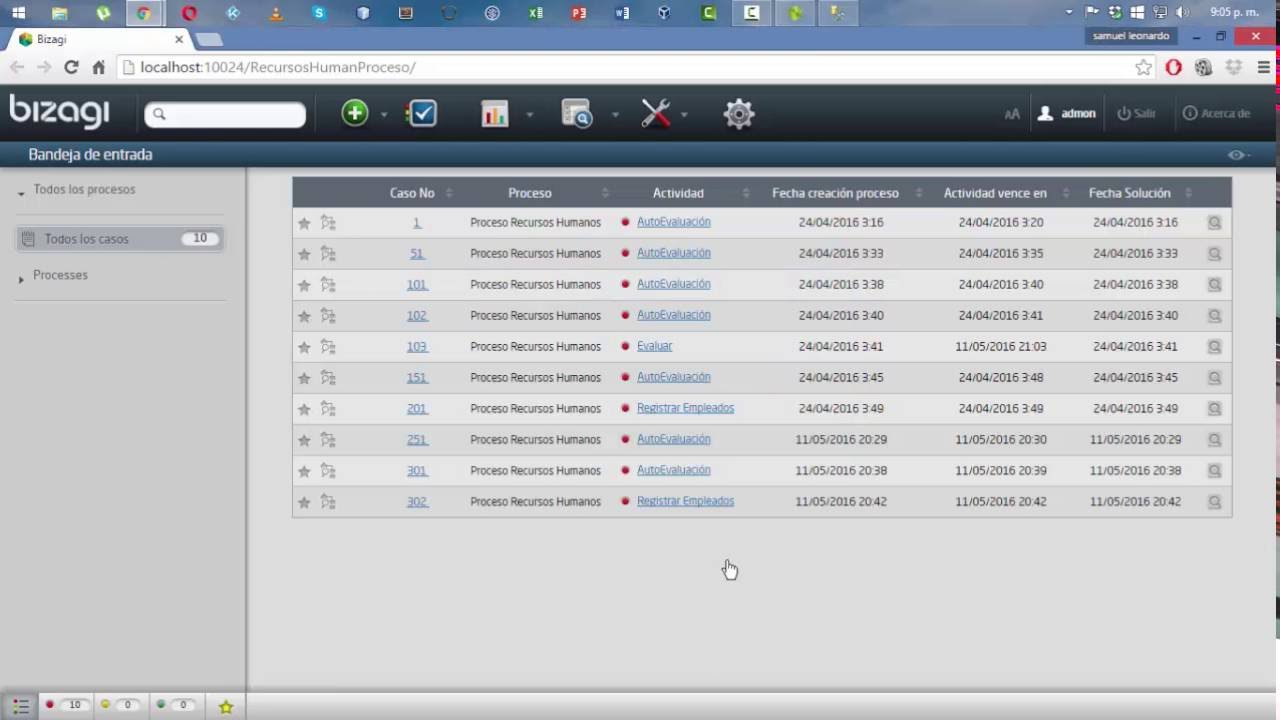Click the search magnifier for case 302
Viewport: 1280px width, 720px height.
coord(1214,502)
